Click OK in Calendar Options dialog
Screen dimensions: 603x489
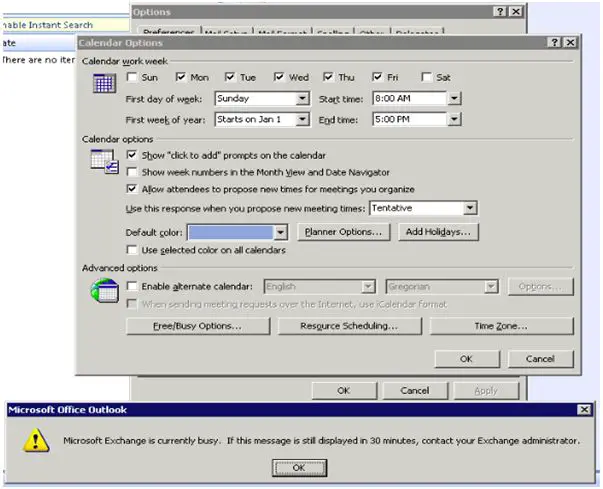[x=466, y=359]
